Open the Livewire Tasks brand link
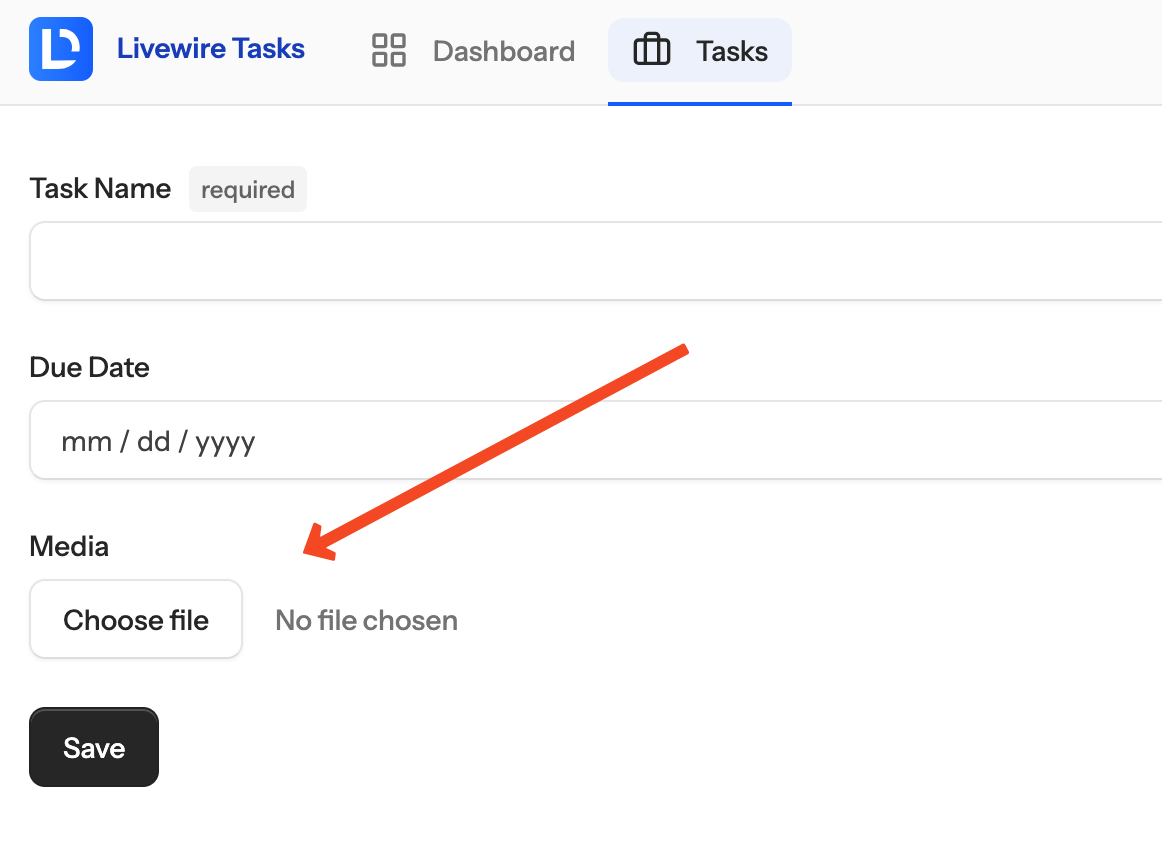This screenshot has width=1162, height=848. (x=210, y=49)
